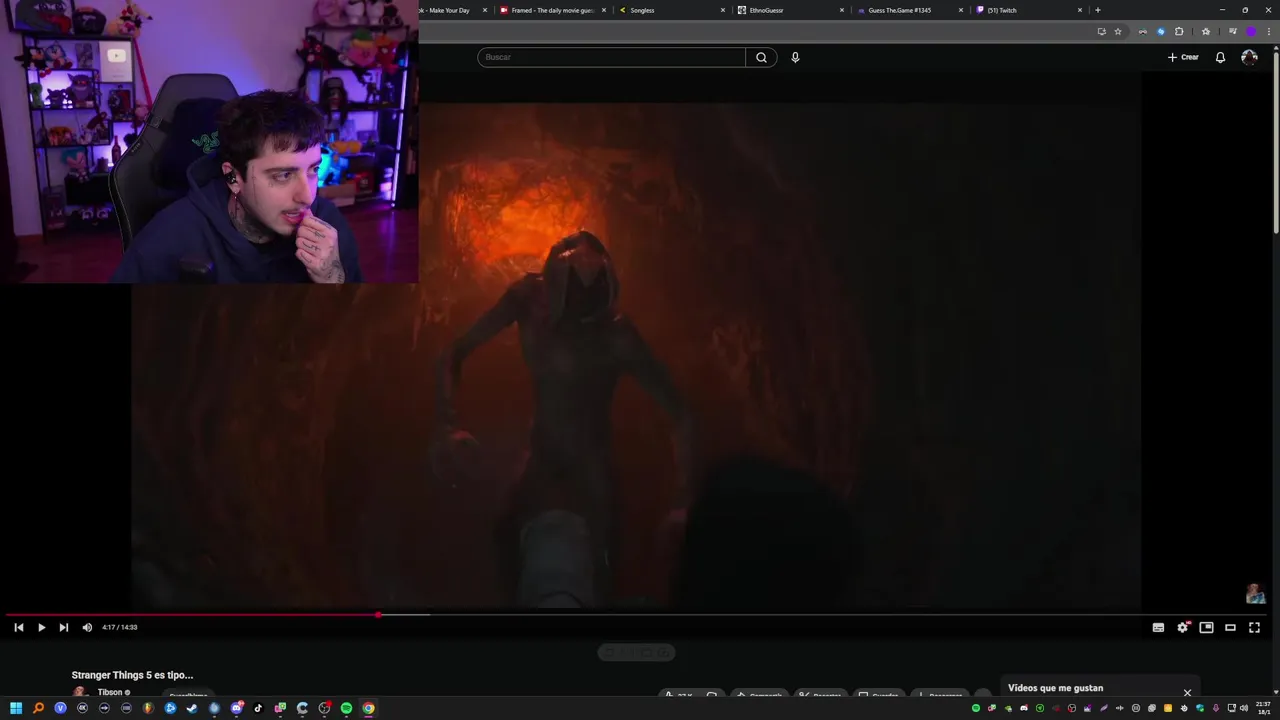Screen dimensions: 1280x720
Task: Switch to Framed daily movie tab
Action: (x=553, y=10)
